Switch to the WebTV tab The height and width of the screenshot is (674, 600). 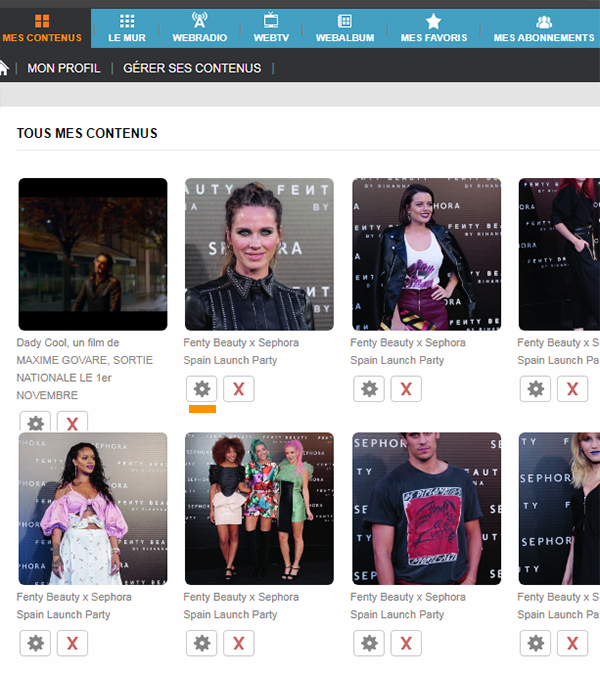coord(271,28)
